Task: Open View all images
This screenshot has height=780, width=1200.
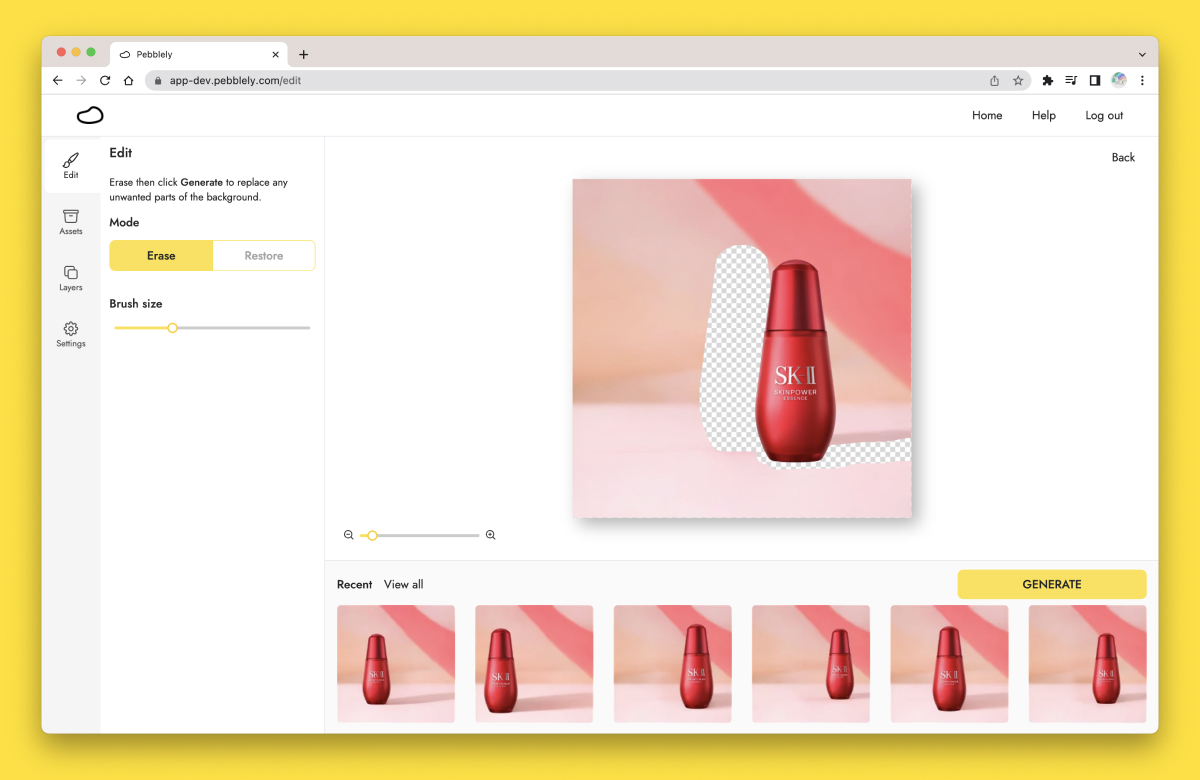Action: pos(404,584)
